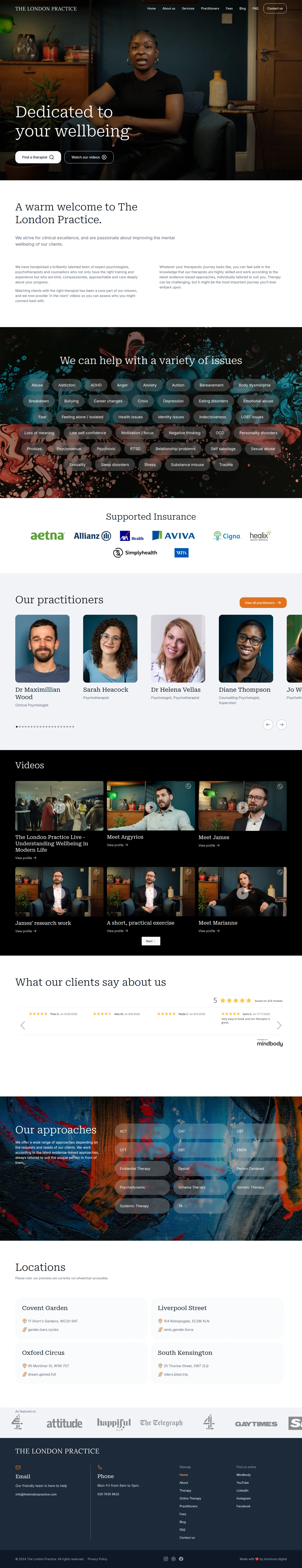This screenshot has width=302, height=1568.
Task: Select the Depression issue tag
Action: pyautogui.click(x=173, y=401)
